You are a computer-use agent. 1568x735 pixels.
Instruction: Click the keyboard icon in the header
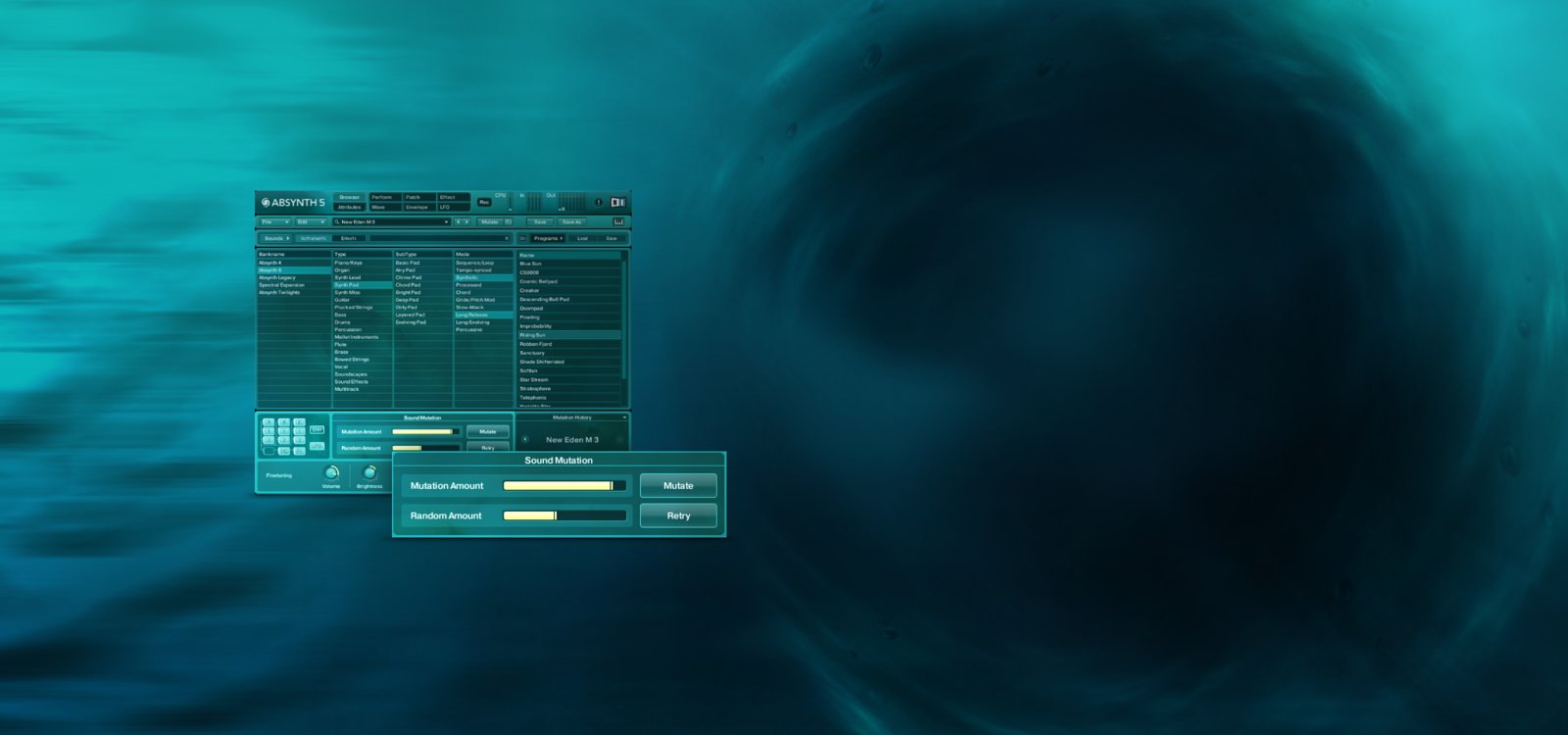[x=617, y=203]
